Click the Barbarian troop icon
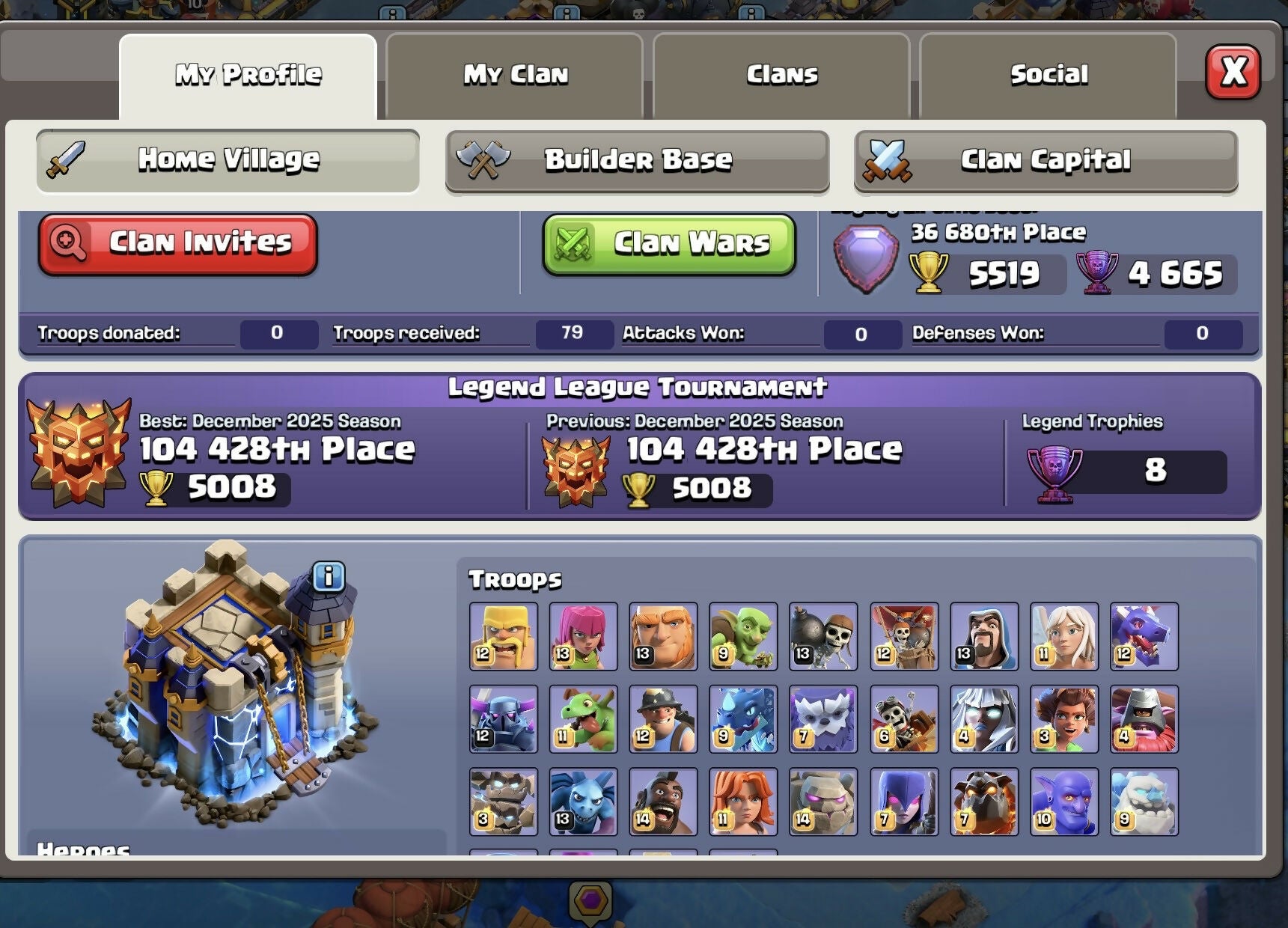 coord(504,636)
